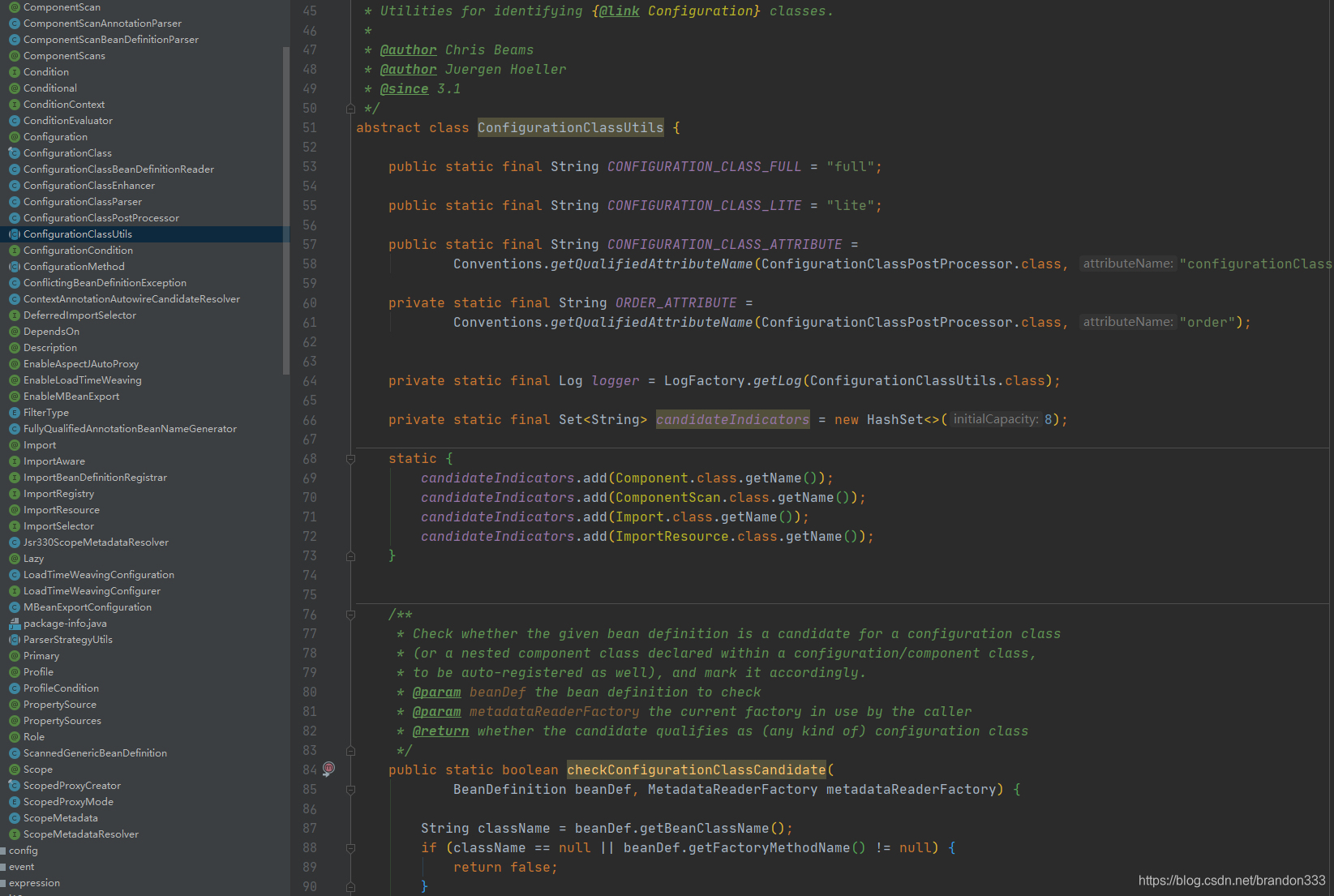Collapse the method body at line 85

pos(350,790)
